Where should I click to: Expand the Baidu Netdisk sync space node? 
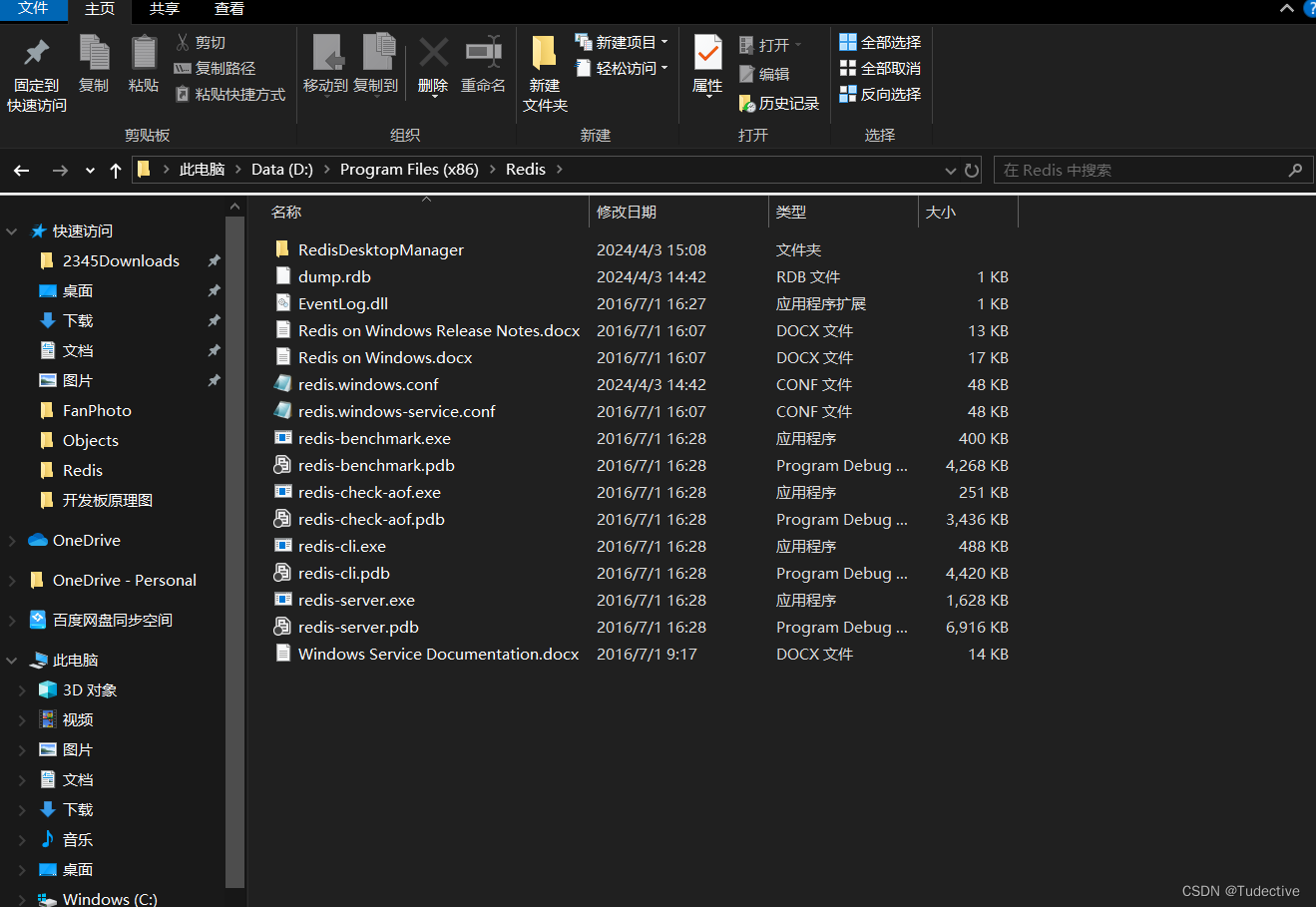12,621
